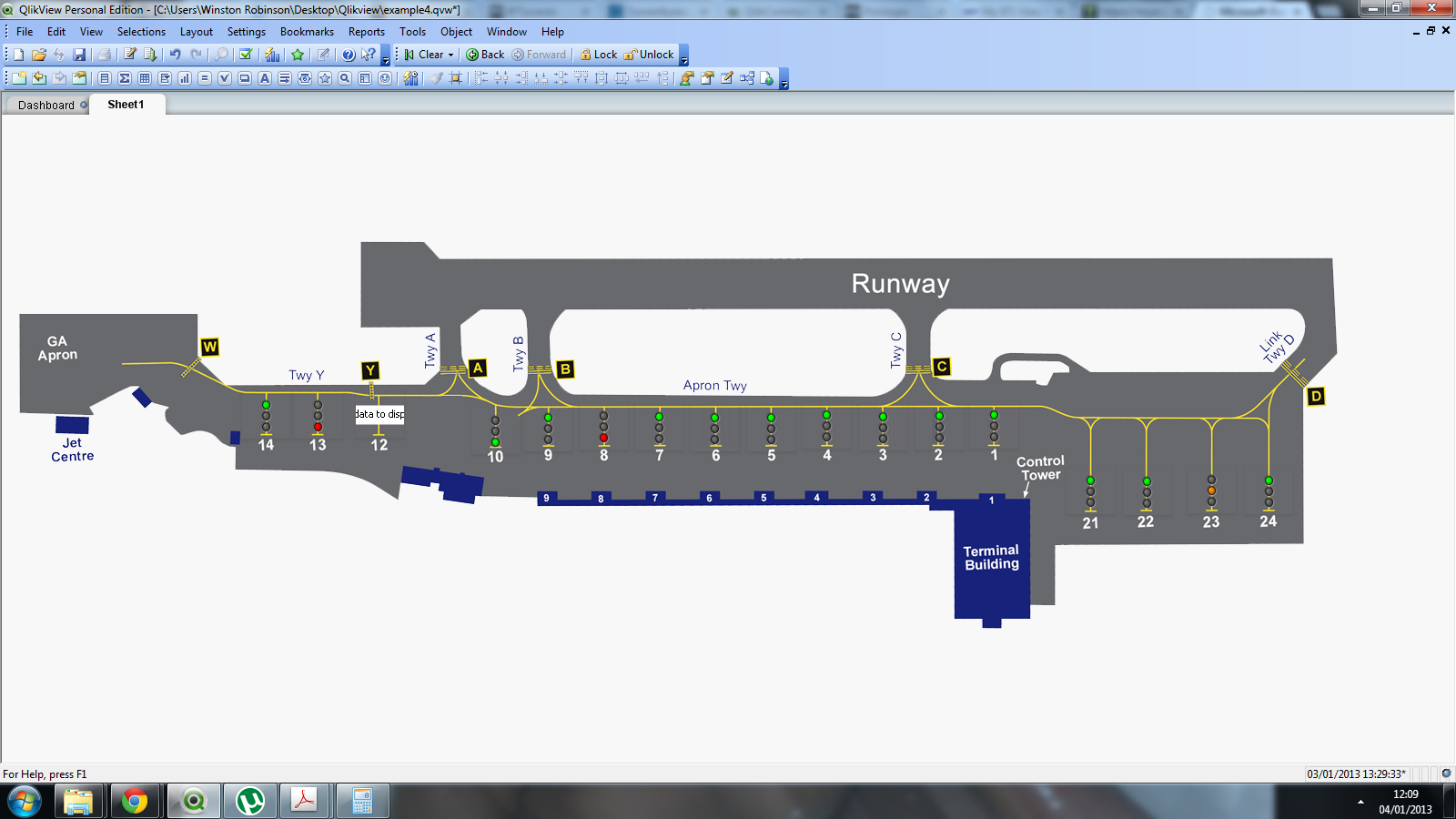Screen dimensions: 1456x819
Task: Click the Quick Chart wizard icon
Action: click(x=272, y=55)
